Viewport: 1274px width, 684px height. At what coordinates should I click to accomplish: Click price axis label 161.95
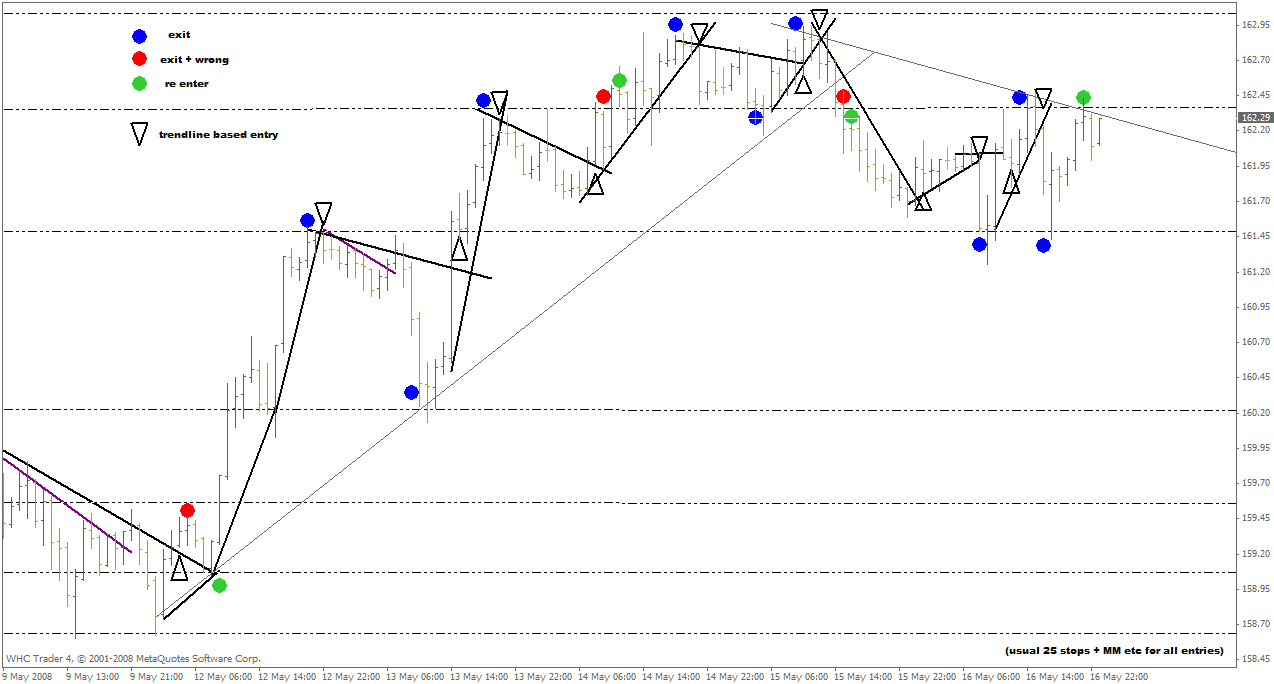click(1255, 165)
